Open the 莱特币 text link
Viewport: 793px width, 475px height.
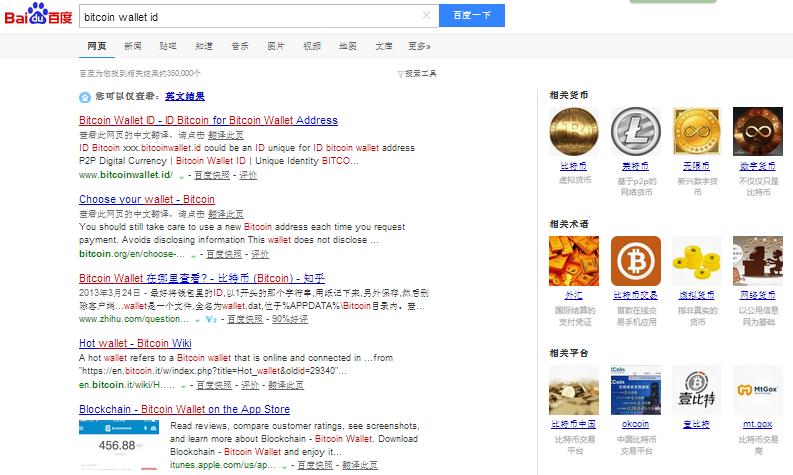pos(635,166)
